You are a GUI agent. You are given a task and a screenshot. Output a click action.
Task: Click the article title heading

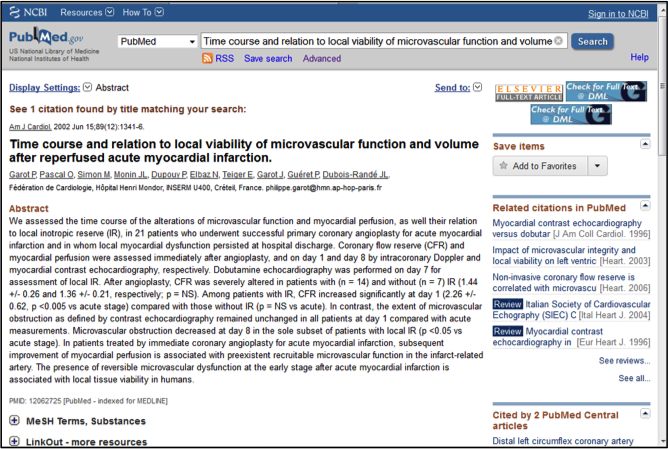[x=244, y=151]
